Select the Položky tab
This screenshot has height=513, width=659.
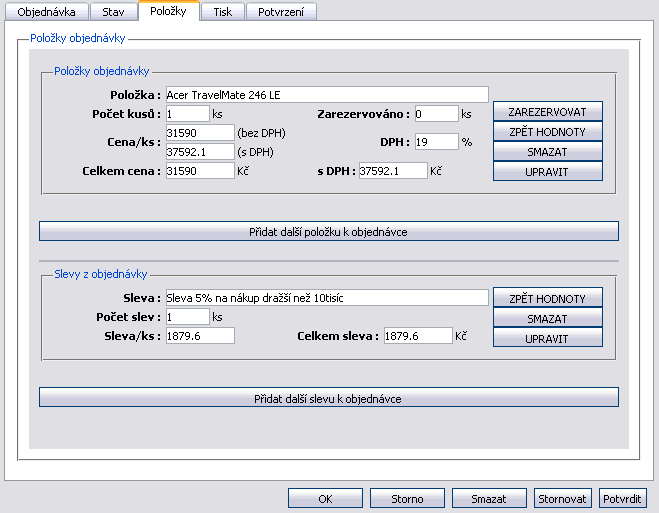[168, 11]
